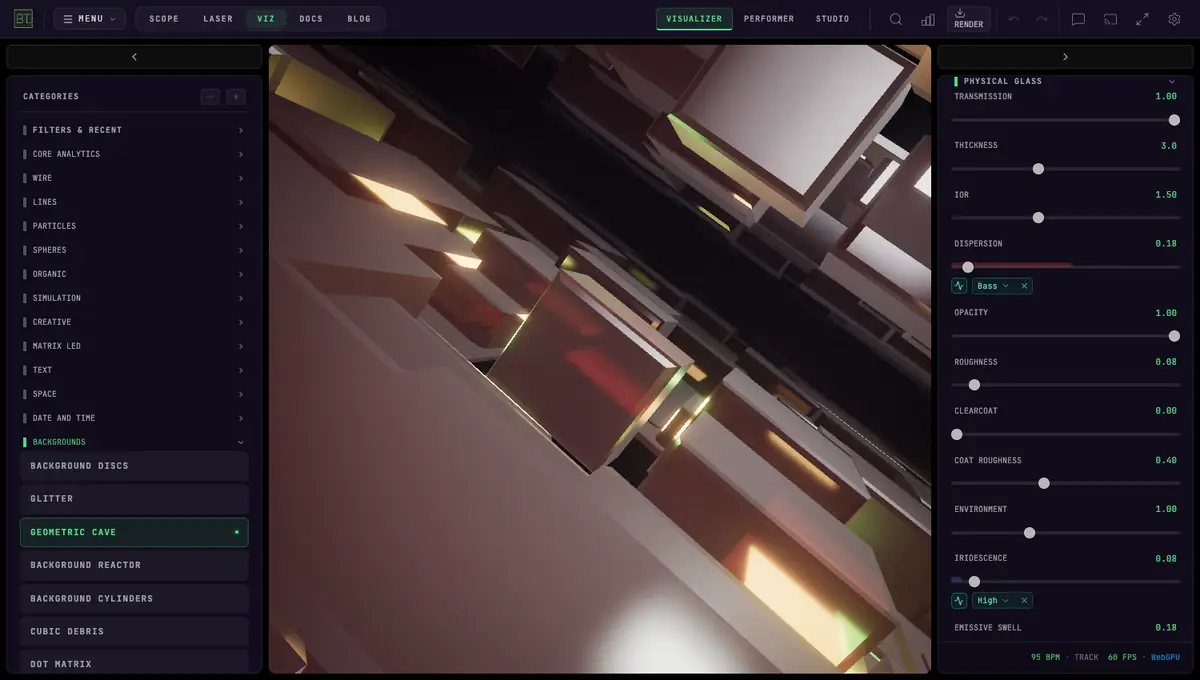1200x680 pixels.
Task: Click the app logo in the top-left corner
Action: (x=23, y=19)
